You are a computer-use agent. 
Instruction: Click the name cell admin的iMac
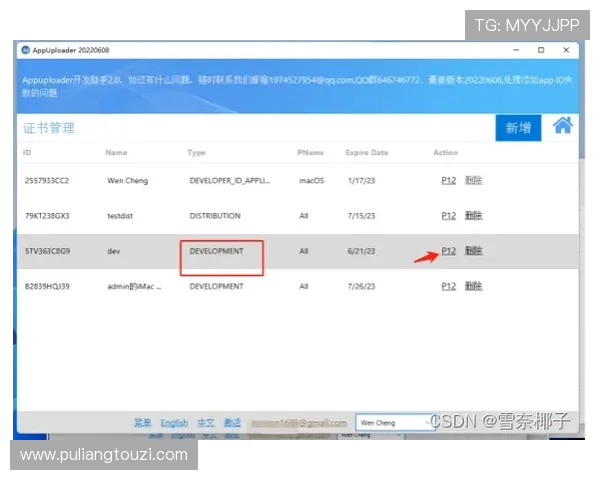coord(134,286)
